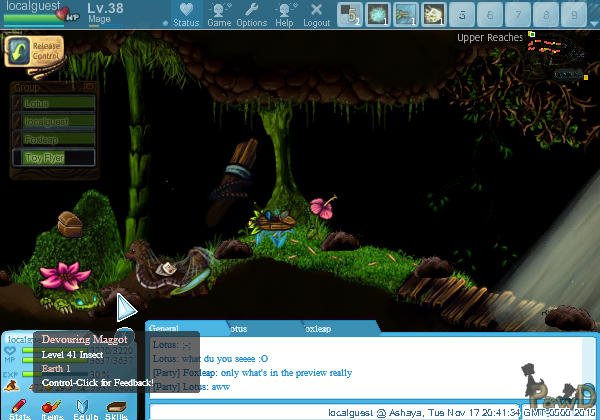Switch to the General chat tab
Viewport: 600px width, 420px height.
pos(186,329)
